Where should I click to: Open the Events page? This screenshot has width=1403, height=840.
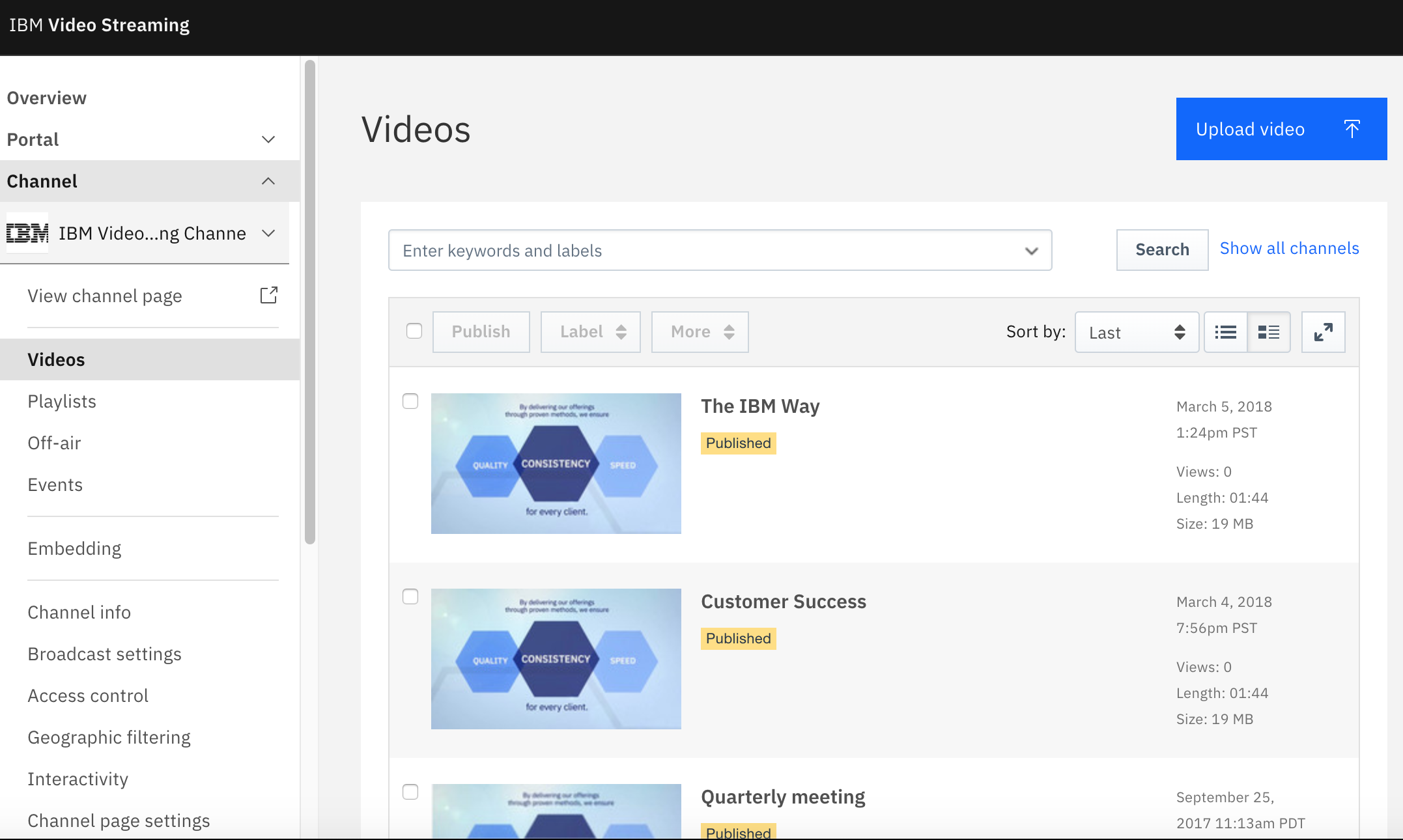pos(55,484)
